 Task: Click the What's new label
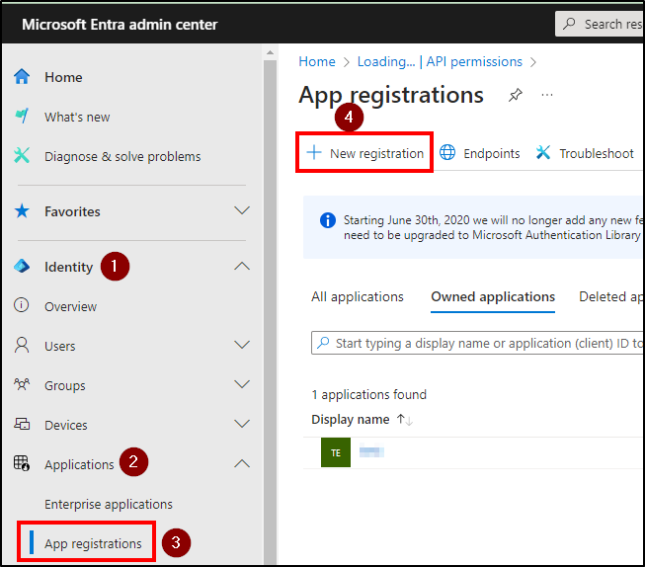click(77, 117)
